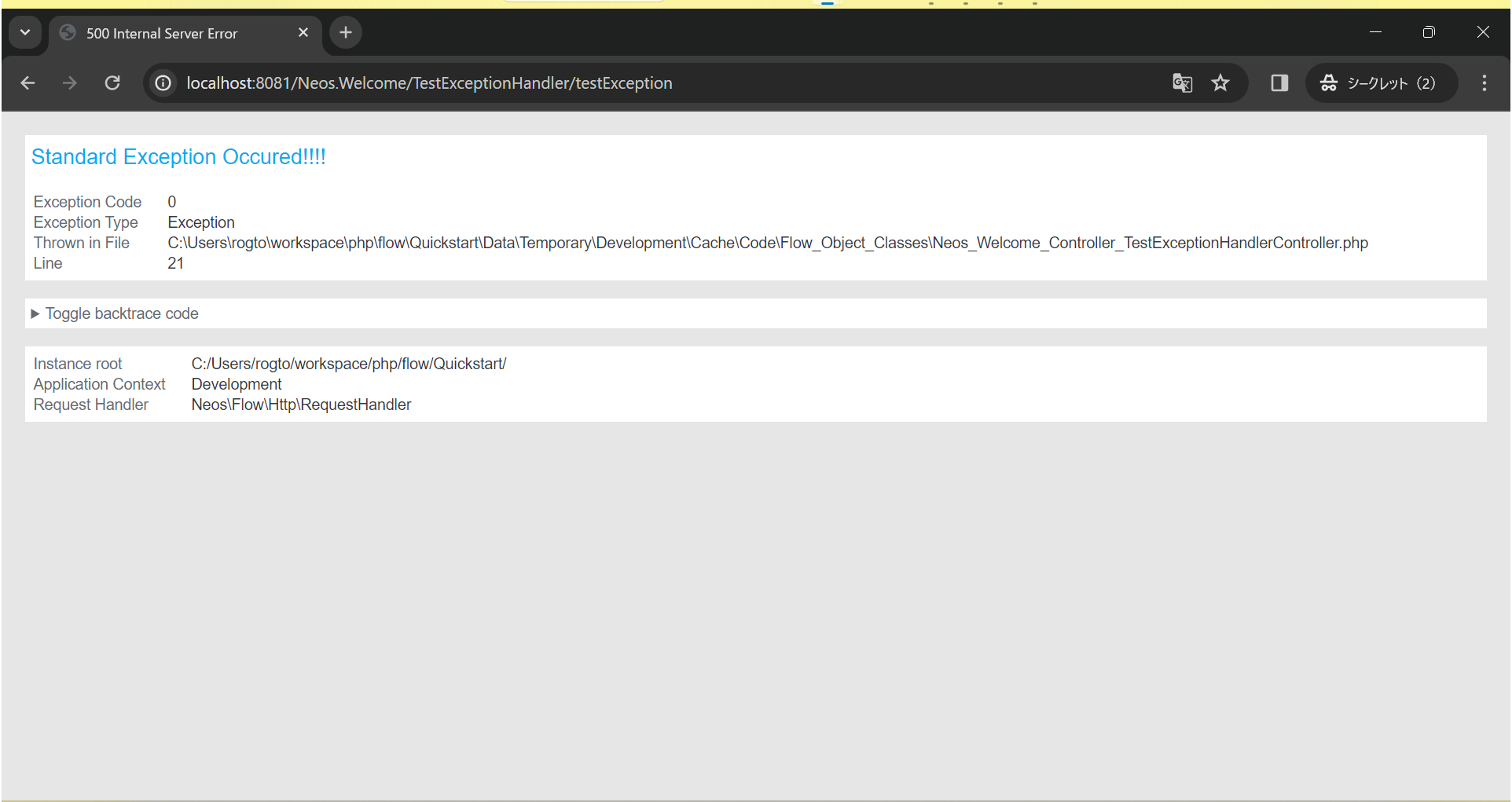The height and width of the screenshot is (802, 1512).
Task: Reload the current page
Action: point(112,83)
